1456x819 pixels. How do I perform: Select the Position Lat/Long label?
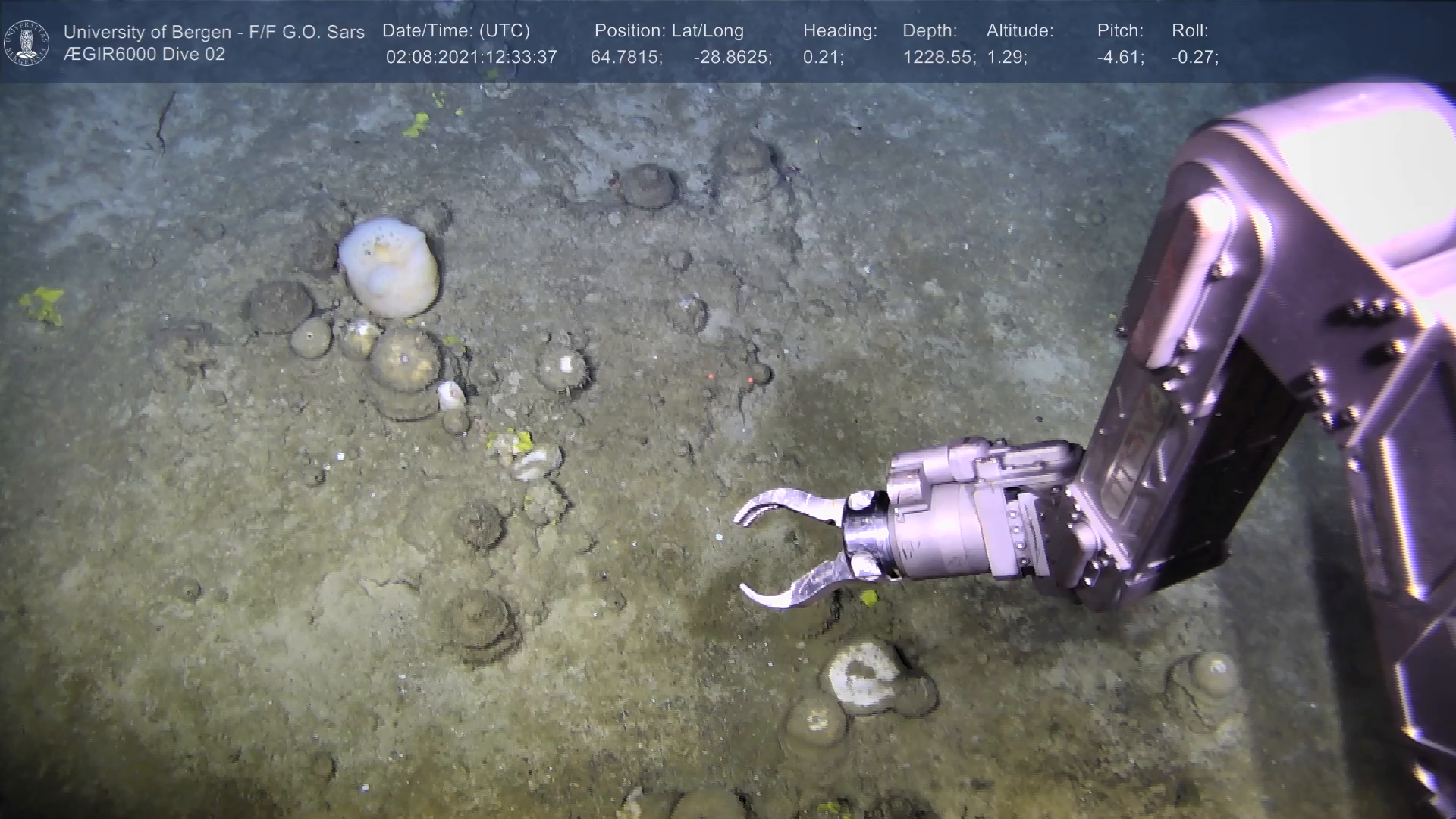pos(668,31)
